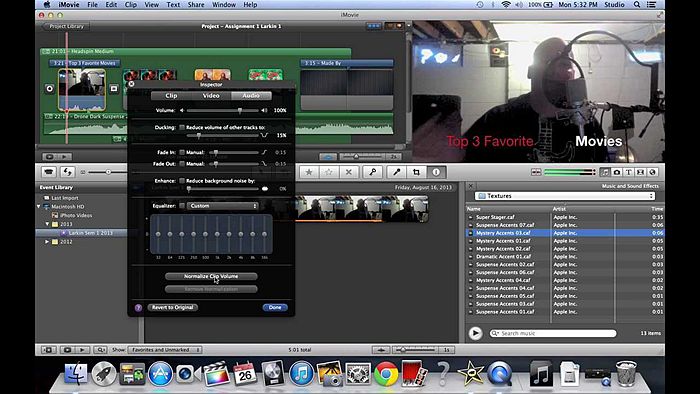700x394 pixels.
Task: Mark selection as favorite (solid star)
Action: 308,172
